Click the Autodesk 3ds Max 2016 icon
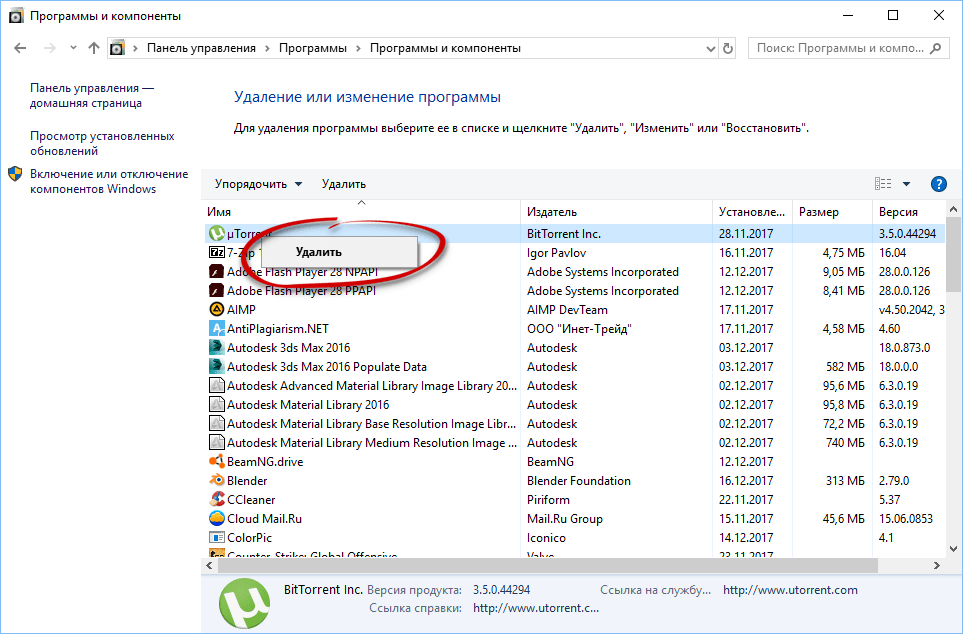This screenshot has height=634, width=963. pos(216,348)
